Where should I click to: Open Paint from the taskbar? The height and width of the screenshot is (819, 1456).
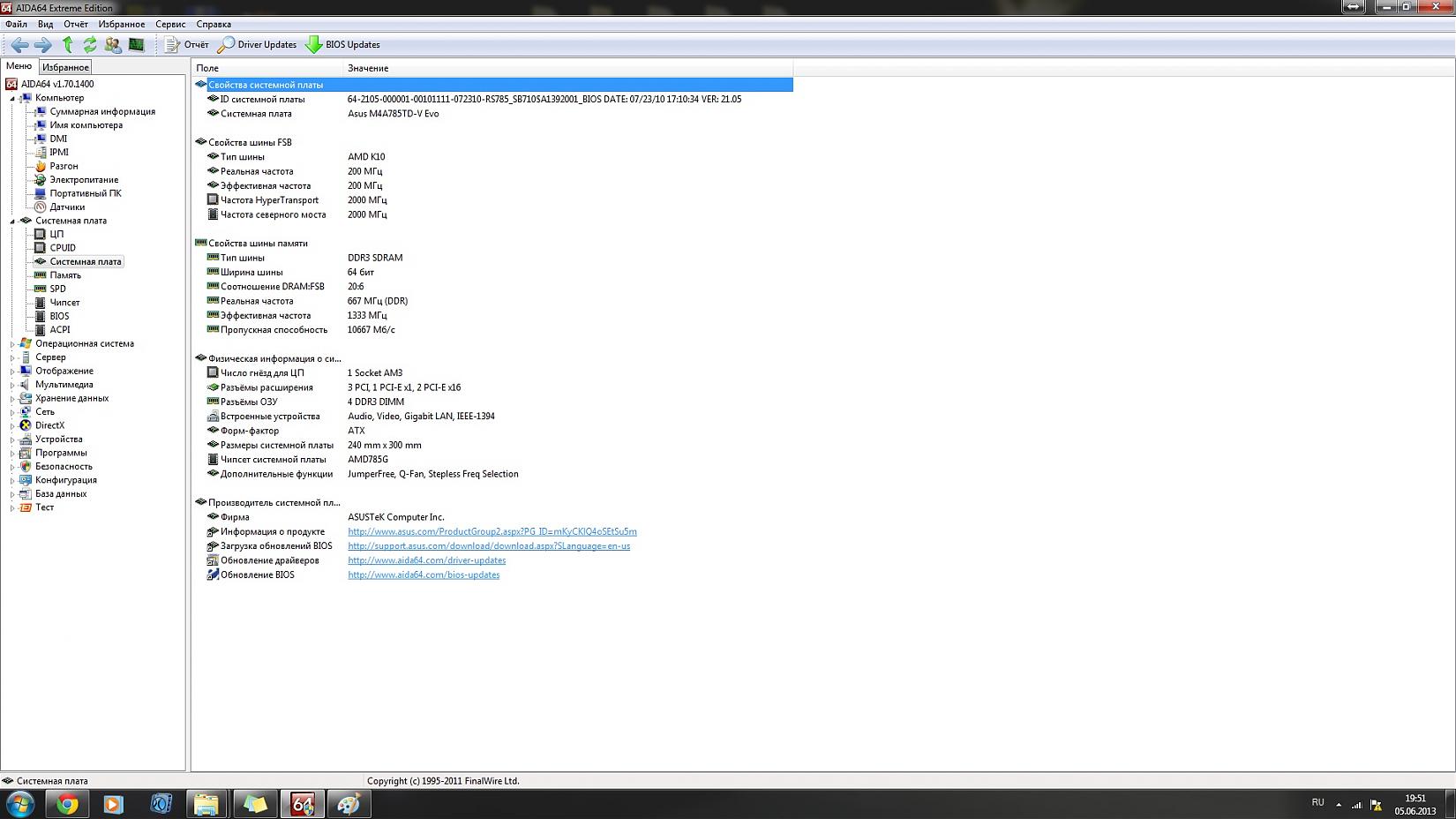[349, 804]
